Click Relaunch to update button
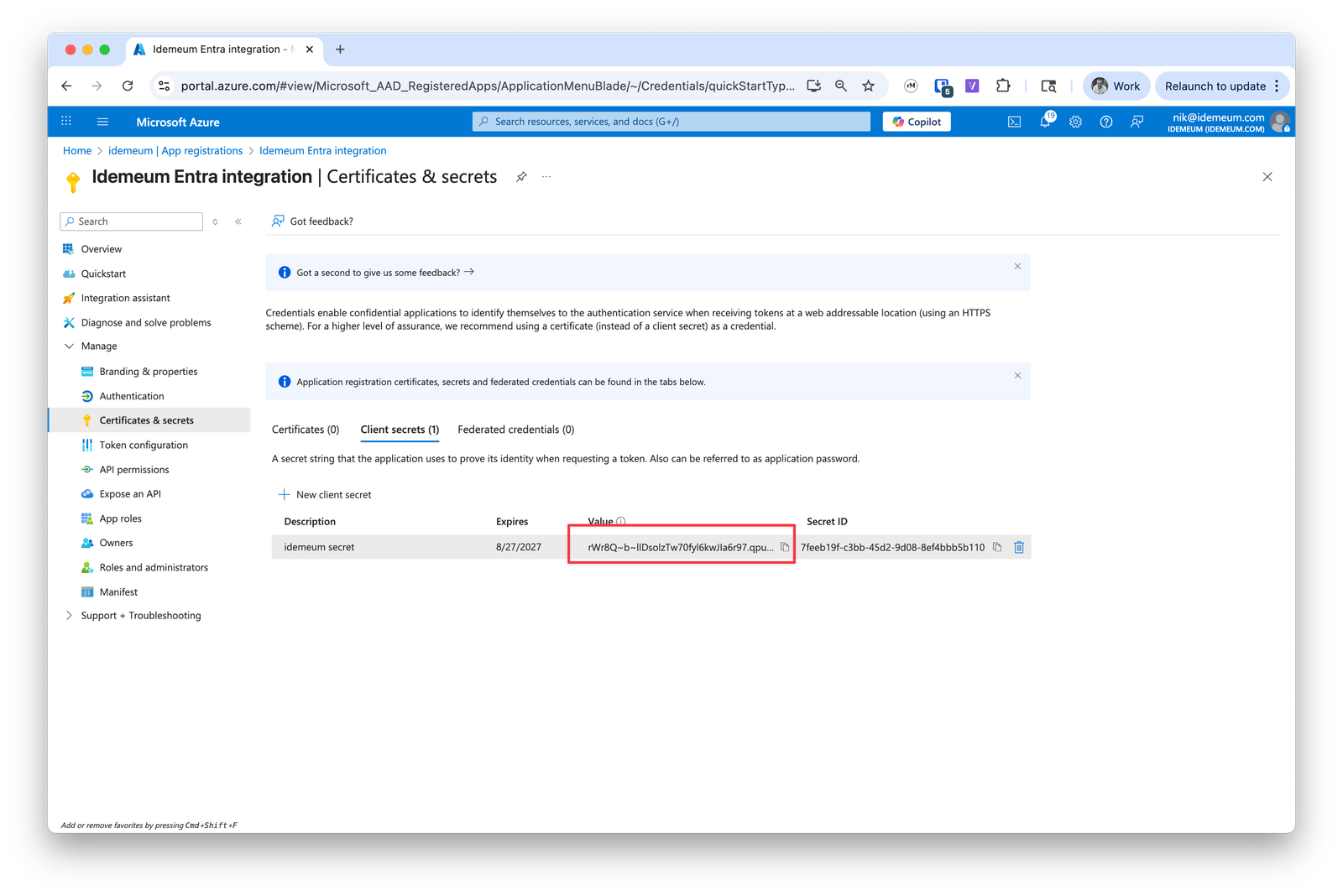The width and height of the screenshot is (1343, 896). pyautogui.click(x=1222, y=86)
